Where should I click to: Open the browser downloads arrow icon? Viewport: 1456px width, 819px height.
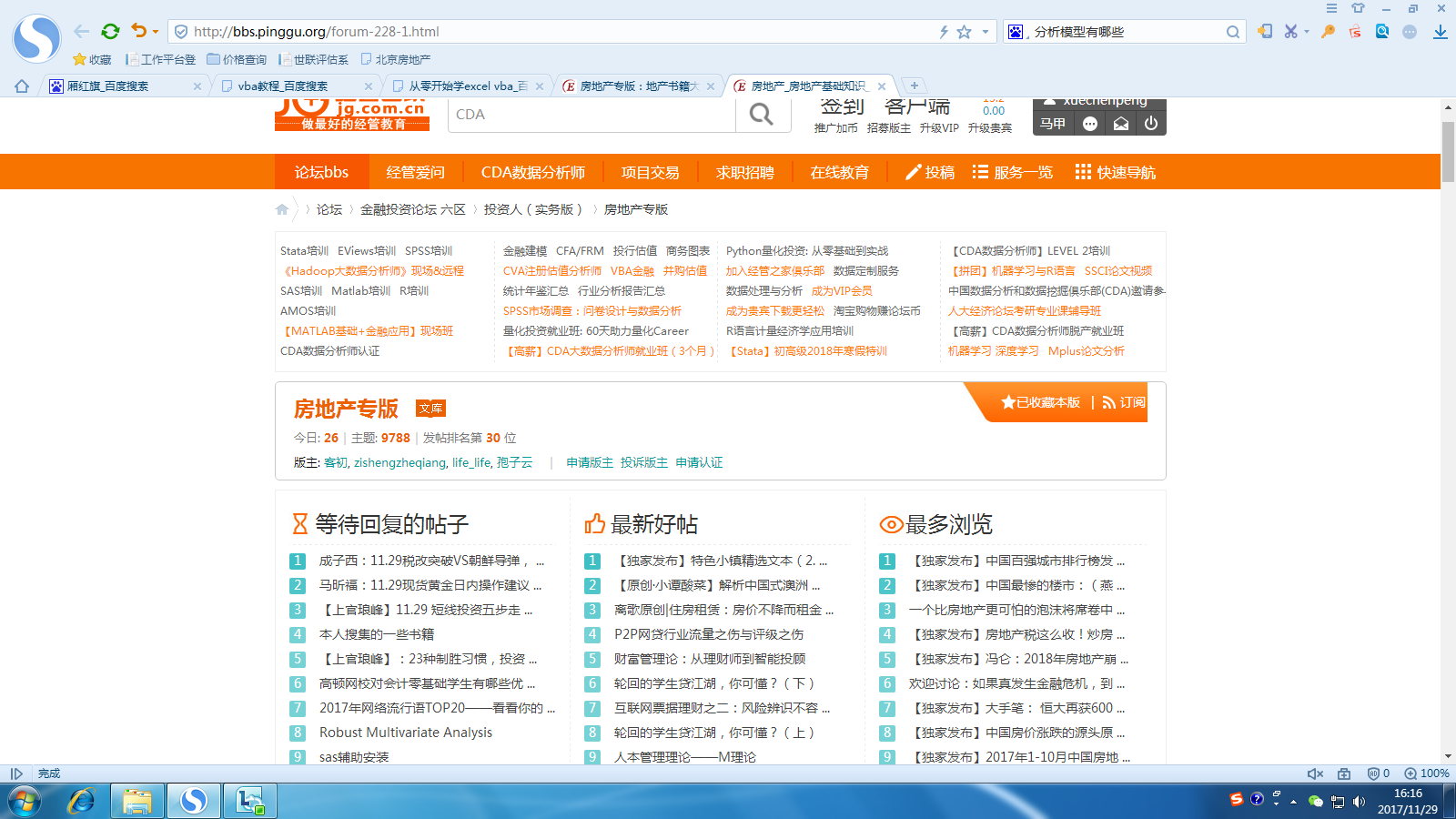[1440, 32]
